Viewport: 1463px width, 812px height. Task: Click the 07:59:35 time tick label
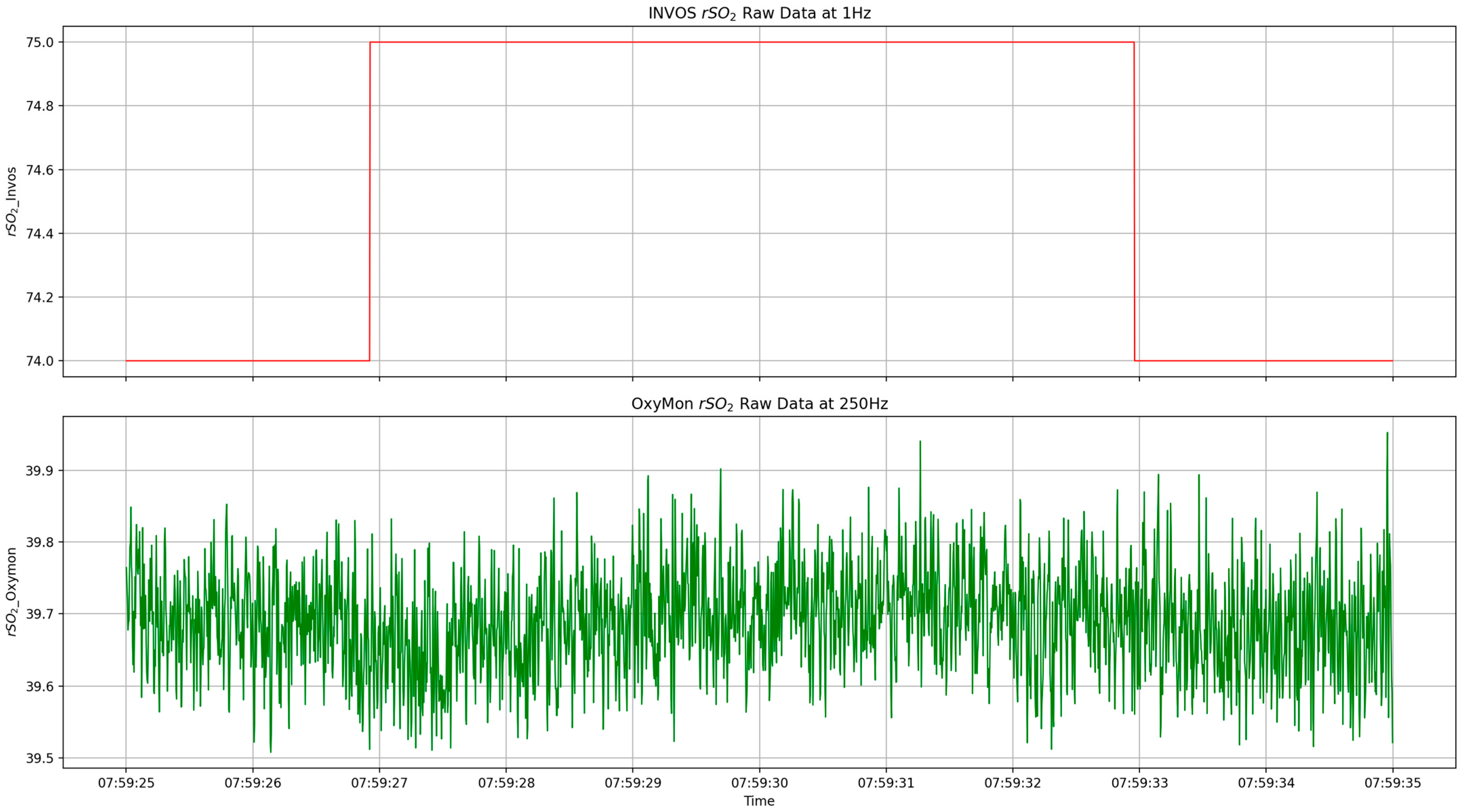1393,783
